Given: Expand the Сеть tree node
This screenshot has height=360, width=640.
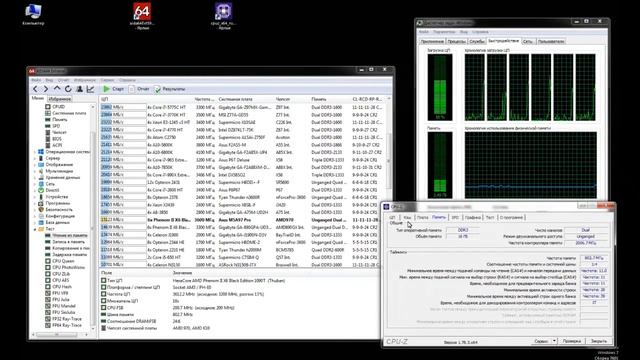Looking at the screenshot, I should (35, 184).
